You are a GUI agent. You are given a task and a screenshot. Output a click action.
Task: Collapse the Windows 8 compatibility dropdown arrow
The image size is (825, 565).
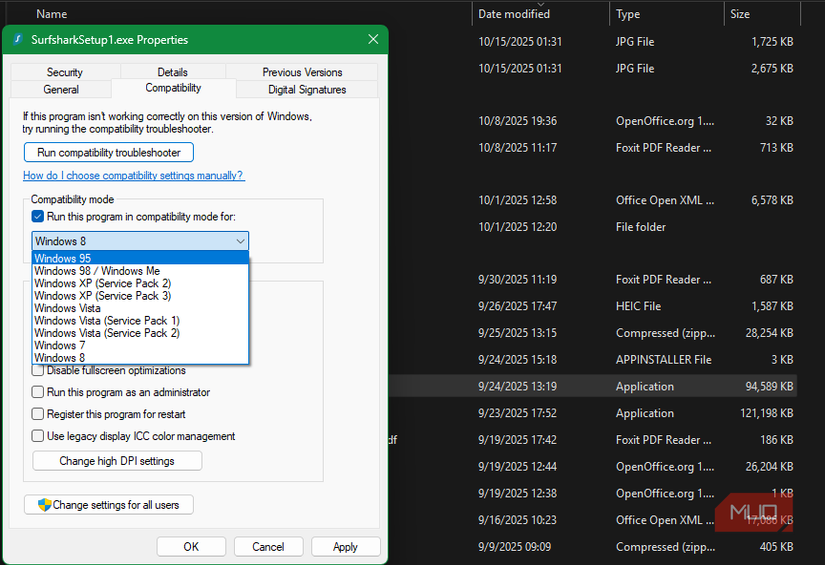point(240,241)
